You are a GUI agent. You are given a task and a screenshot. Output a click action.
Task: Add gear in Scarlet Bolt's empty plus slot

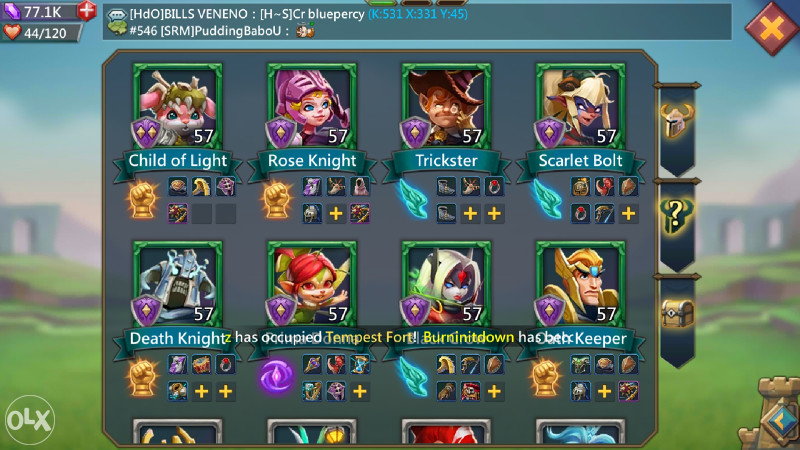(628, 213)
